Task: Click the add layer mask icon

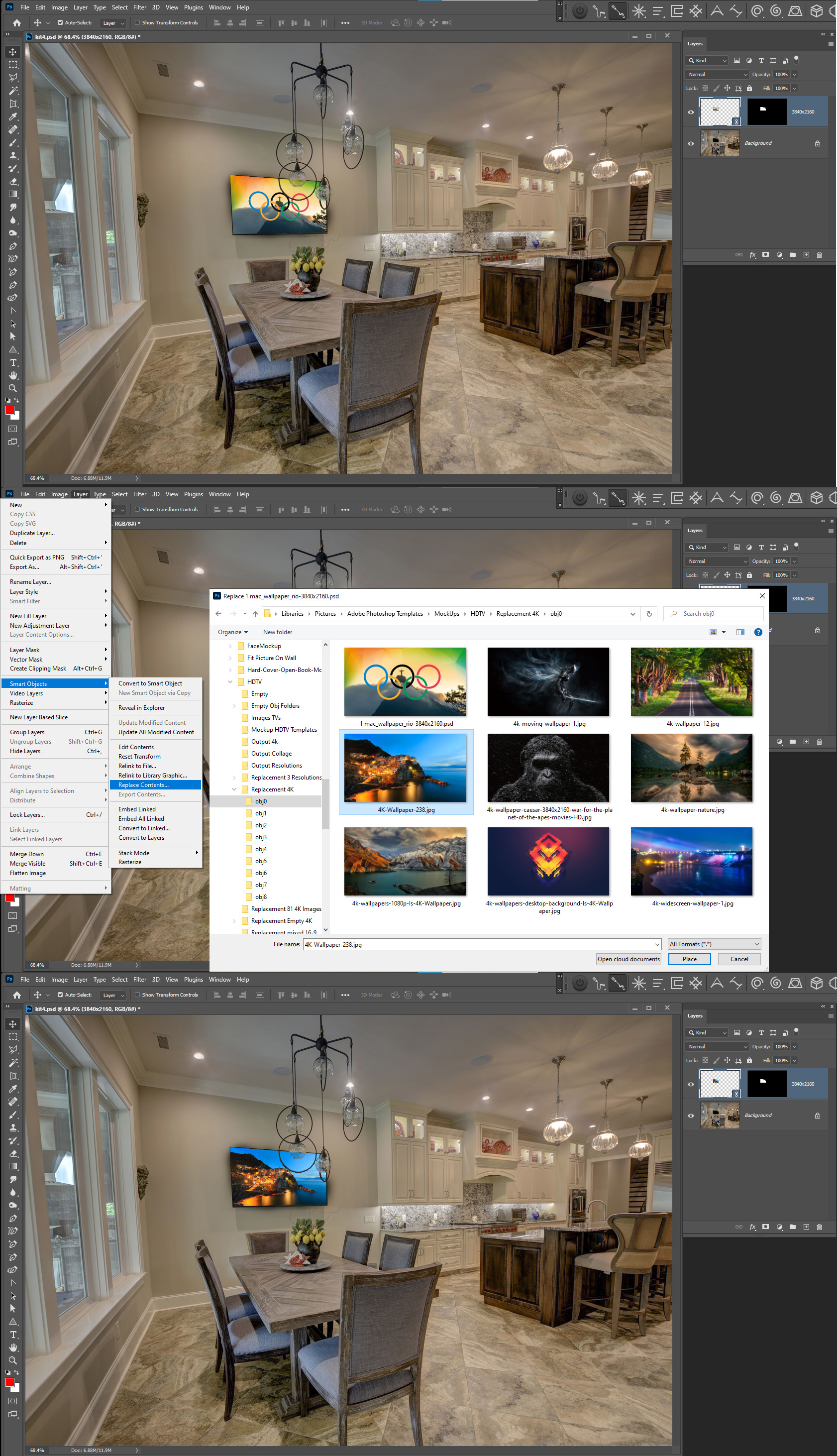Action: [765, 255]
